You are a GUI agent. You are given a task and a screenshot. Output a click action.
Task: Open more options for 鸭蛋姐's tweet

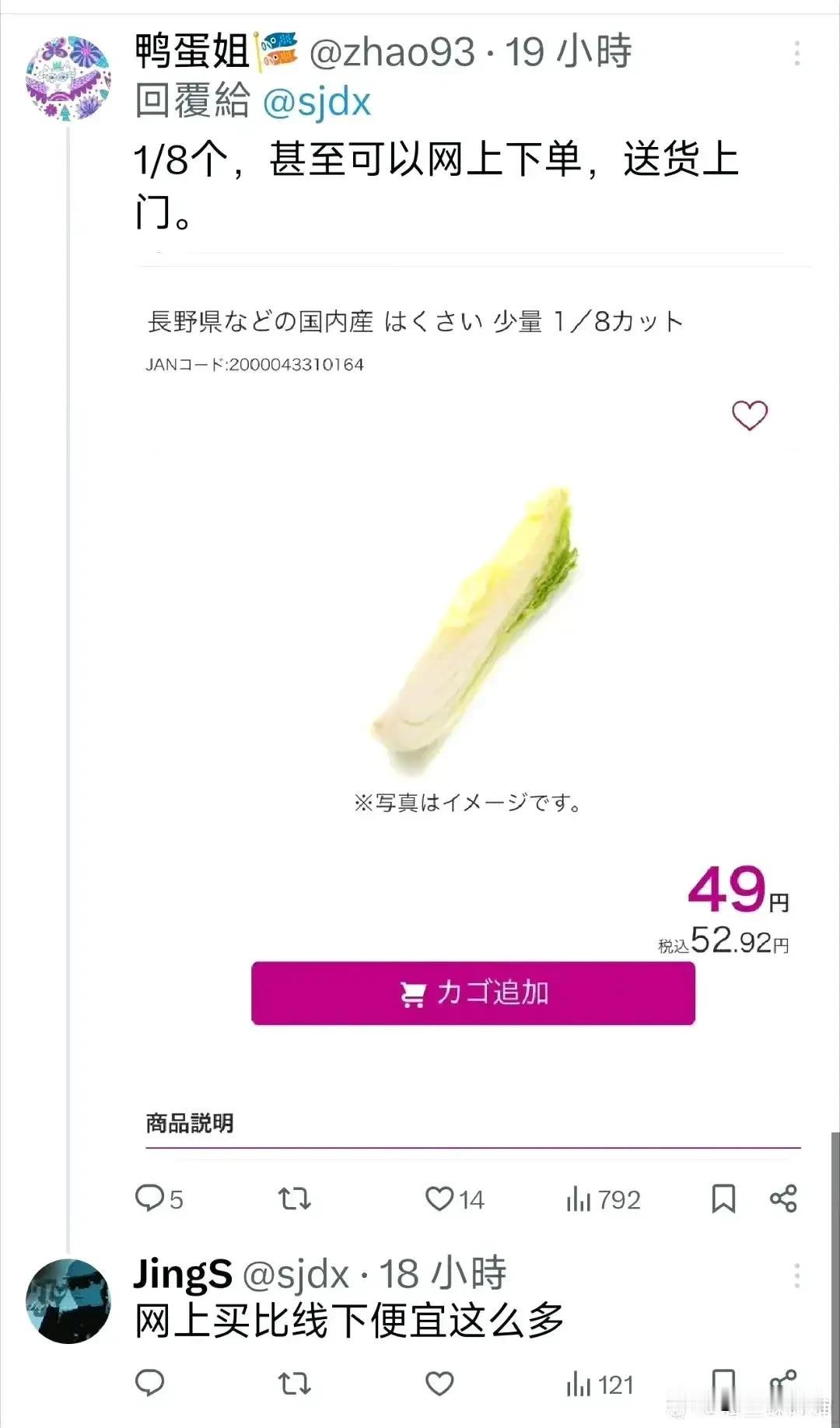(796, 53)
